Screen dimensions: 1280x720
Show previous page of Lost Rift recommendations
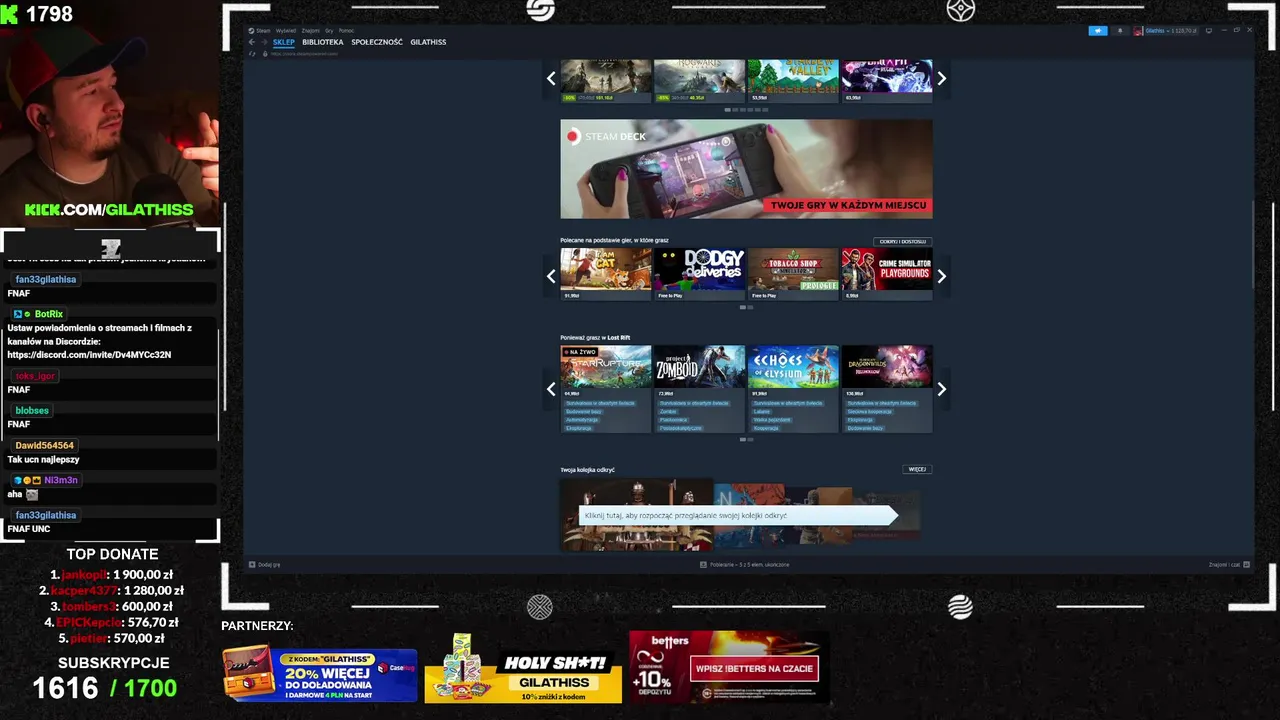[551, 389]
